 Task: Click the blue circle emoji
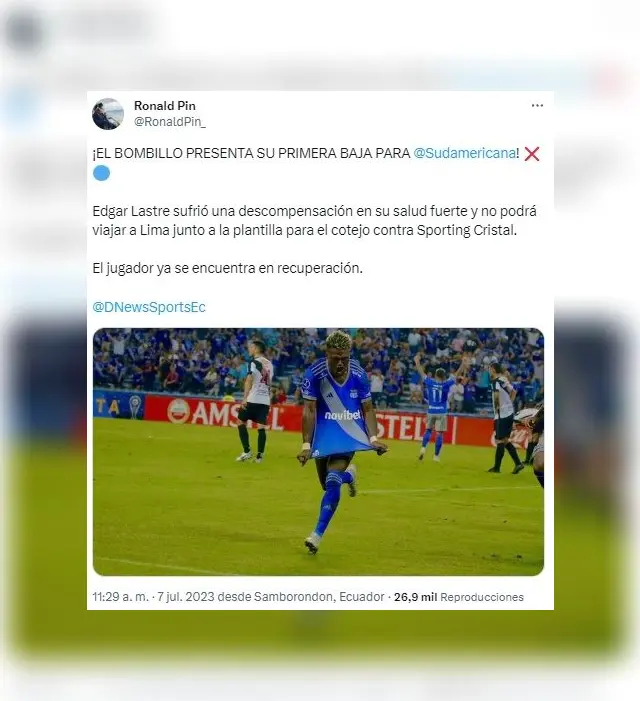tap(101, 173)
